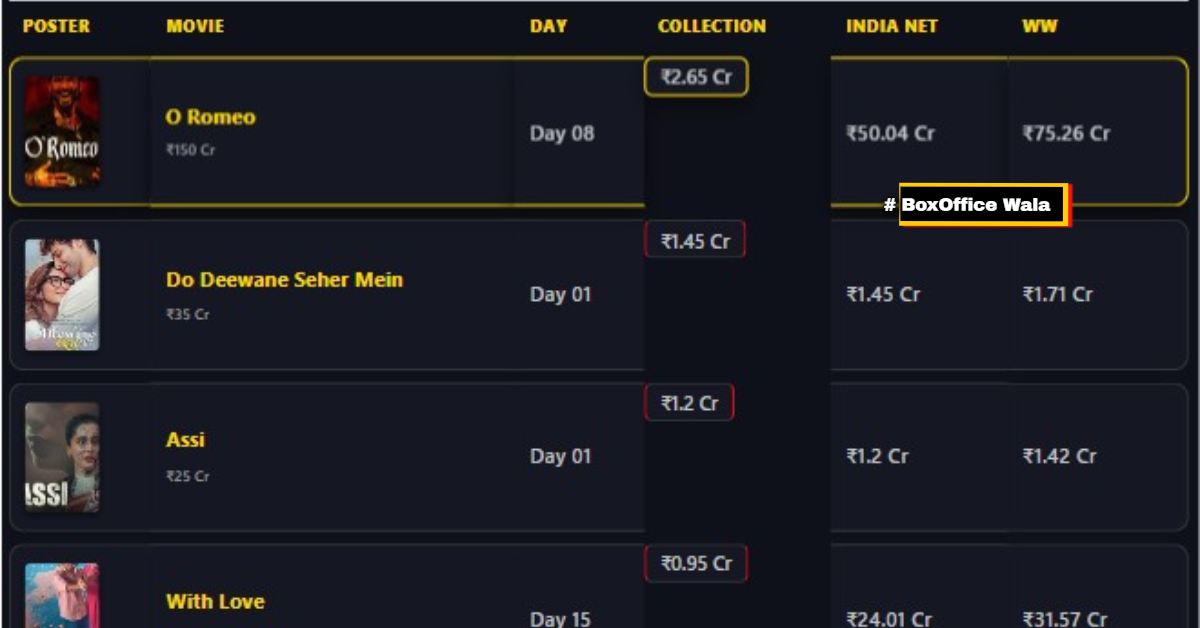The width and height of the screenshot is (1200, 628).
Task: Open the With Love movie title
Action: [x=215, y=602]
